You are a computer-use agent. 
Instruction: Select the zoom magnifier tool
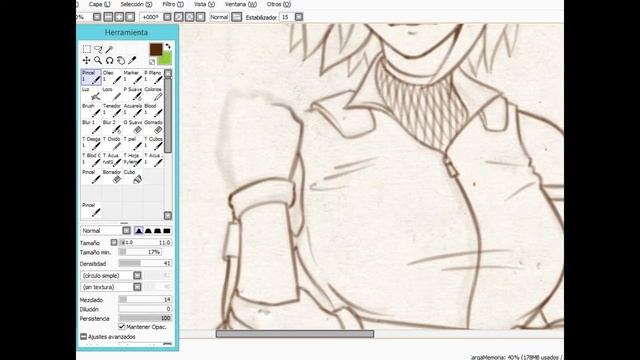point(98,60)
